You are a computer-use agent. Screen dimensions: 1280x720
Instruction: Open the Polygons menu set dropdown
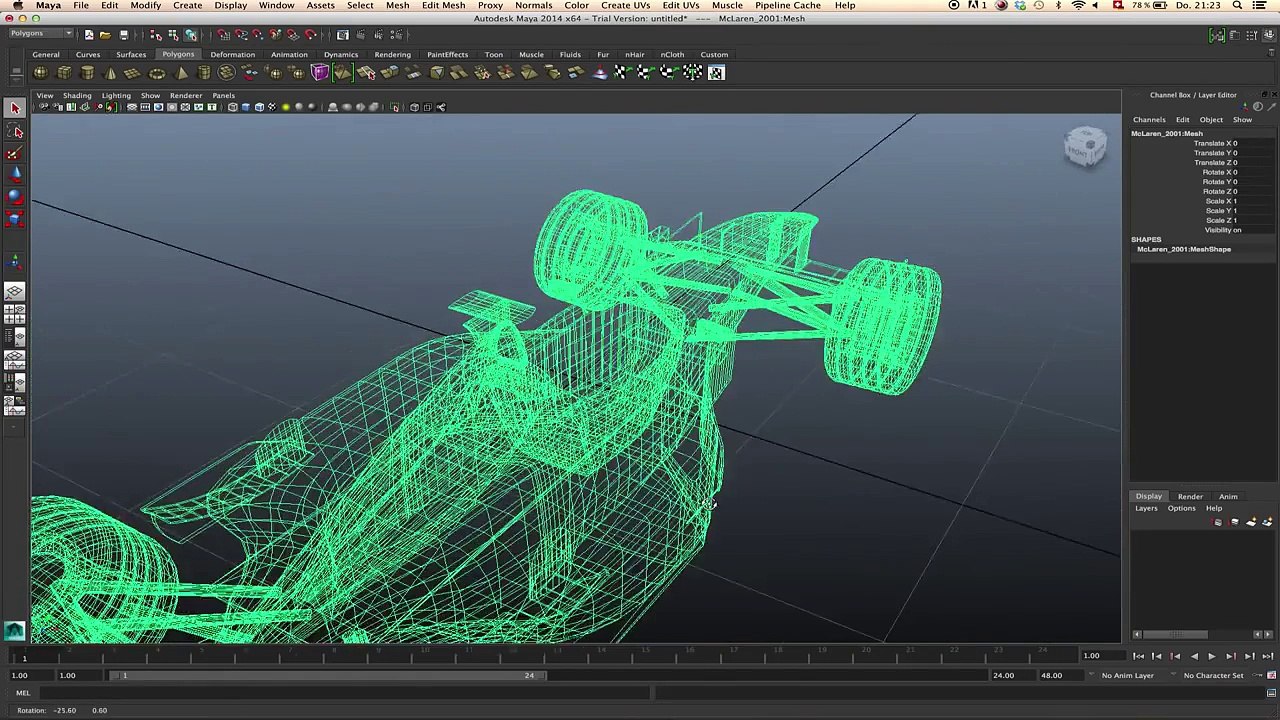[x=40, y=34]
